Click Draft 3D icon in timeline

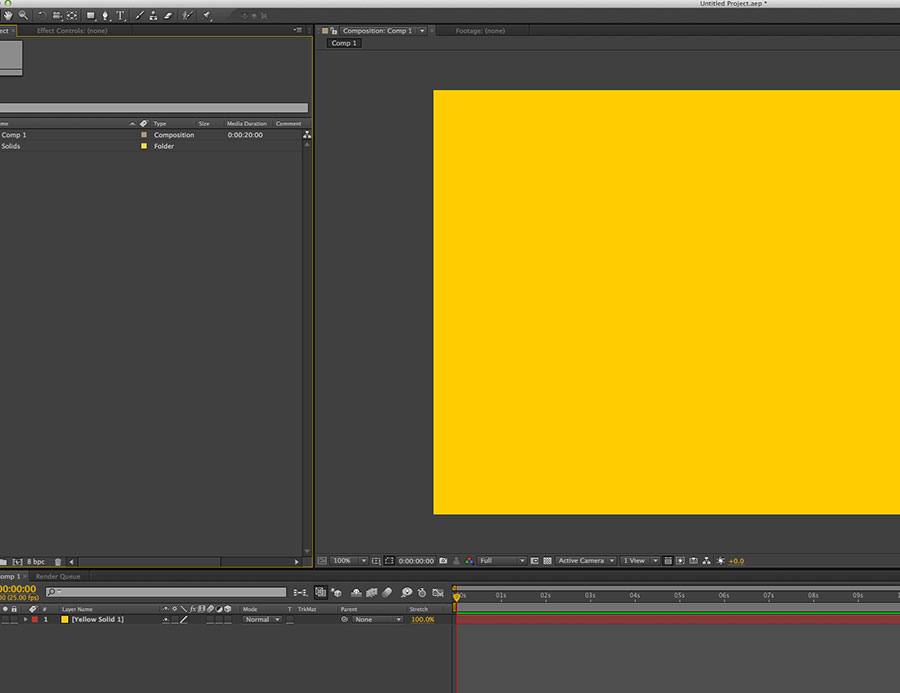coord(337,593)
